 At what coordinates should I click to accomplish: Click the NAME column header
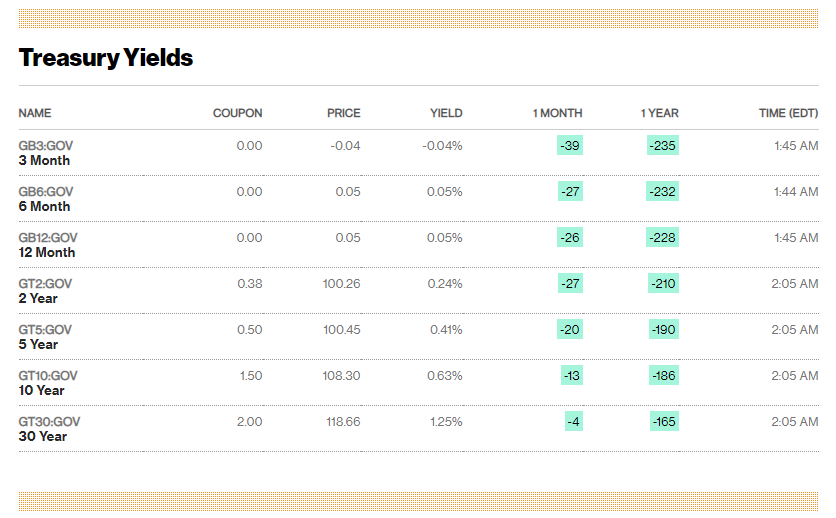click(35, 113)
